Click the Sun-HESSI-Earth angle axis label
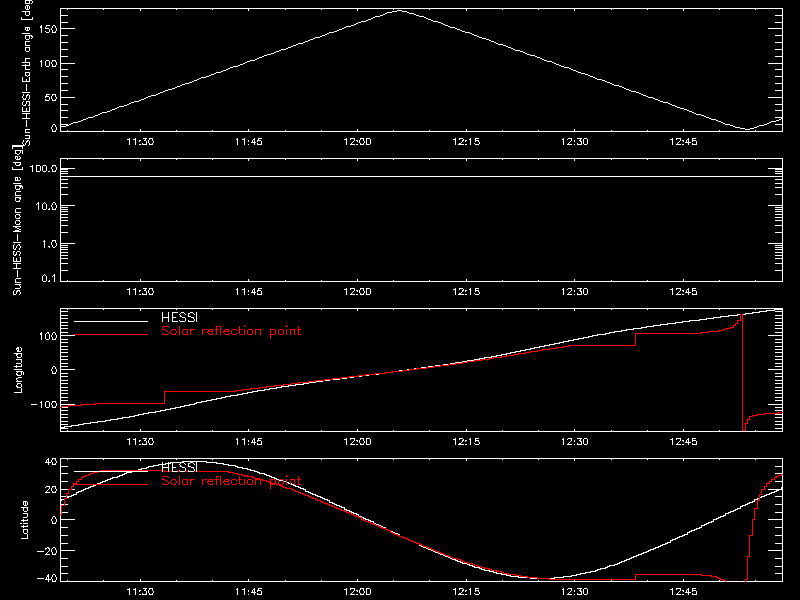Image resolution: width=800 pixels, height=600 pixels. (x=27, y=73)
